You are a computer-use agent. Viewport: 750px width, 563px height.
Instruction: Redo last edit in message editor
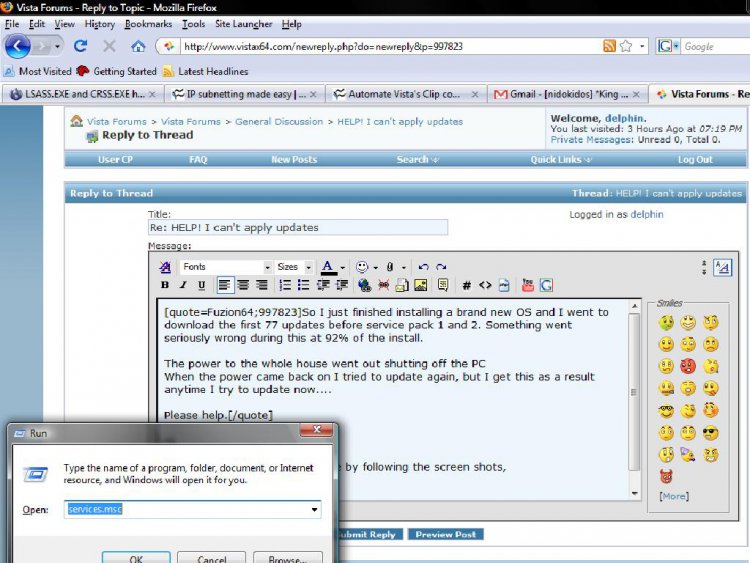point(441,267)
